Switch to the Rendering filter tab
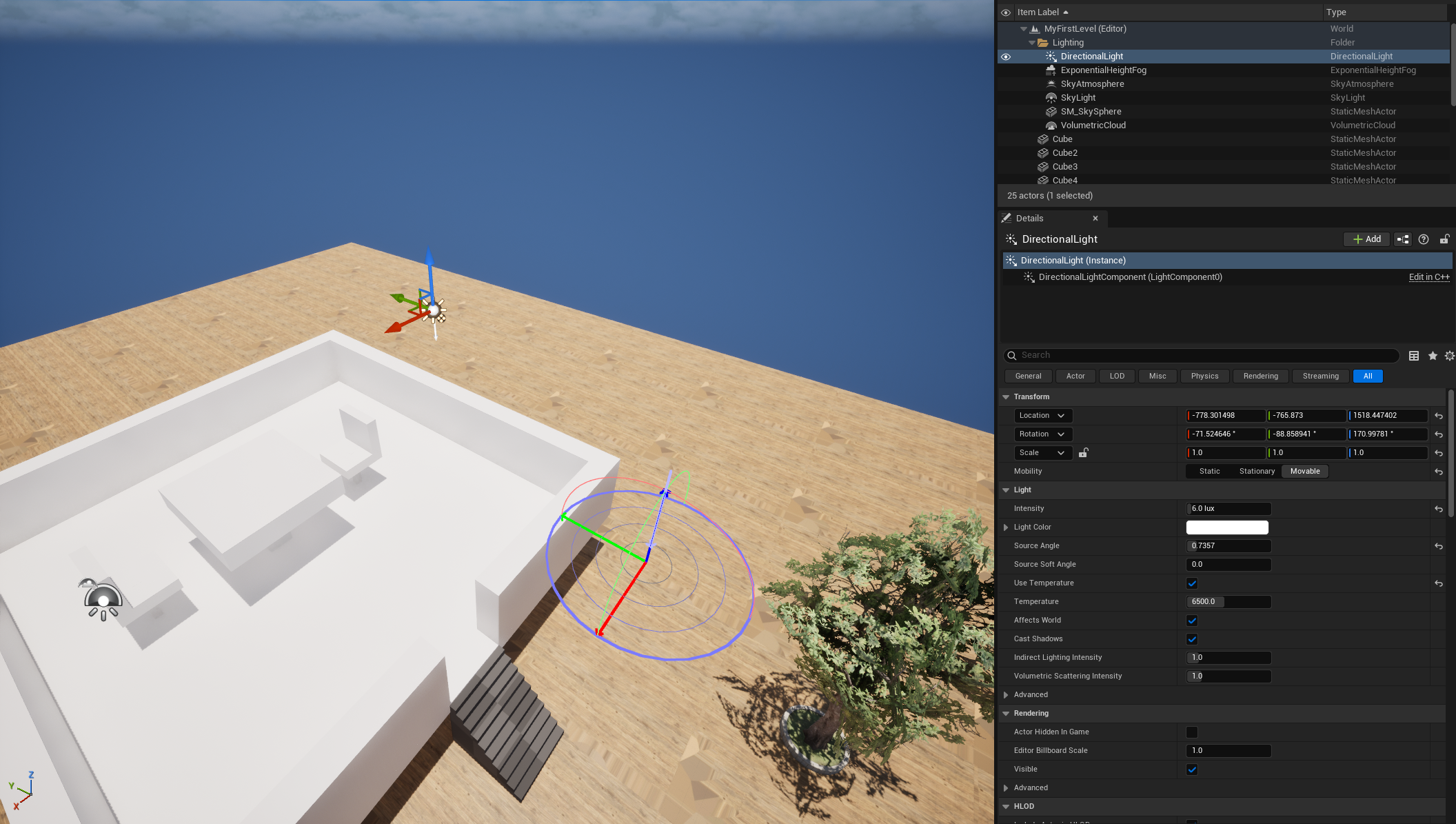 click(x=1260, y=376)
